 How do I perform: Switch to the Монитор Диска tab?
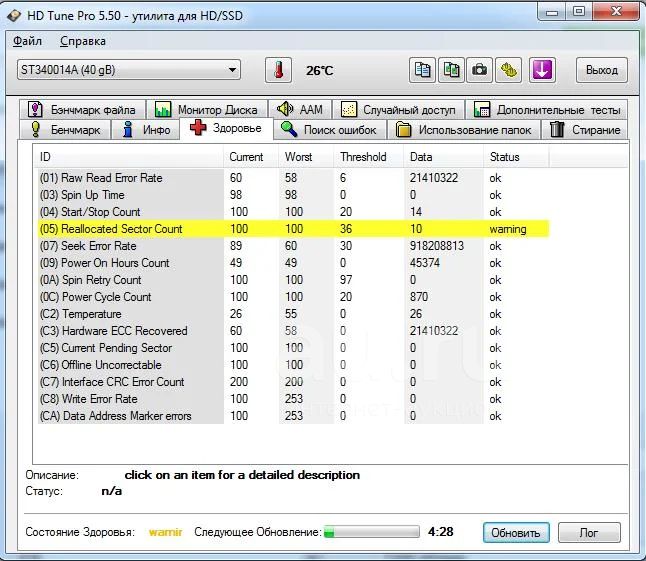tap(207, 109)
